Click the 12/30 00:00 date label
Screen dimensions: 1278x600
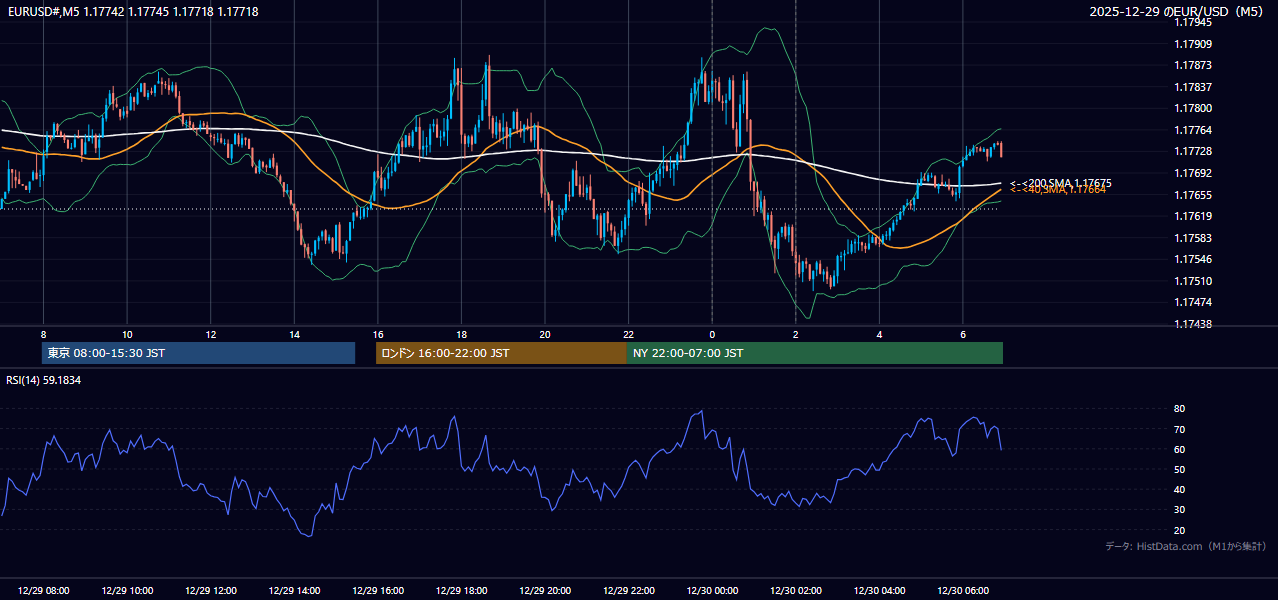(x=712, y=591)
